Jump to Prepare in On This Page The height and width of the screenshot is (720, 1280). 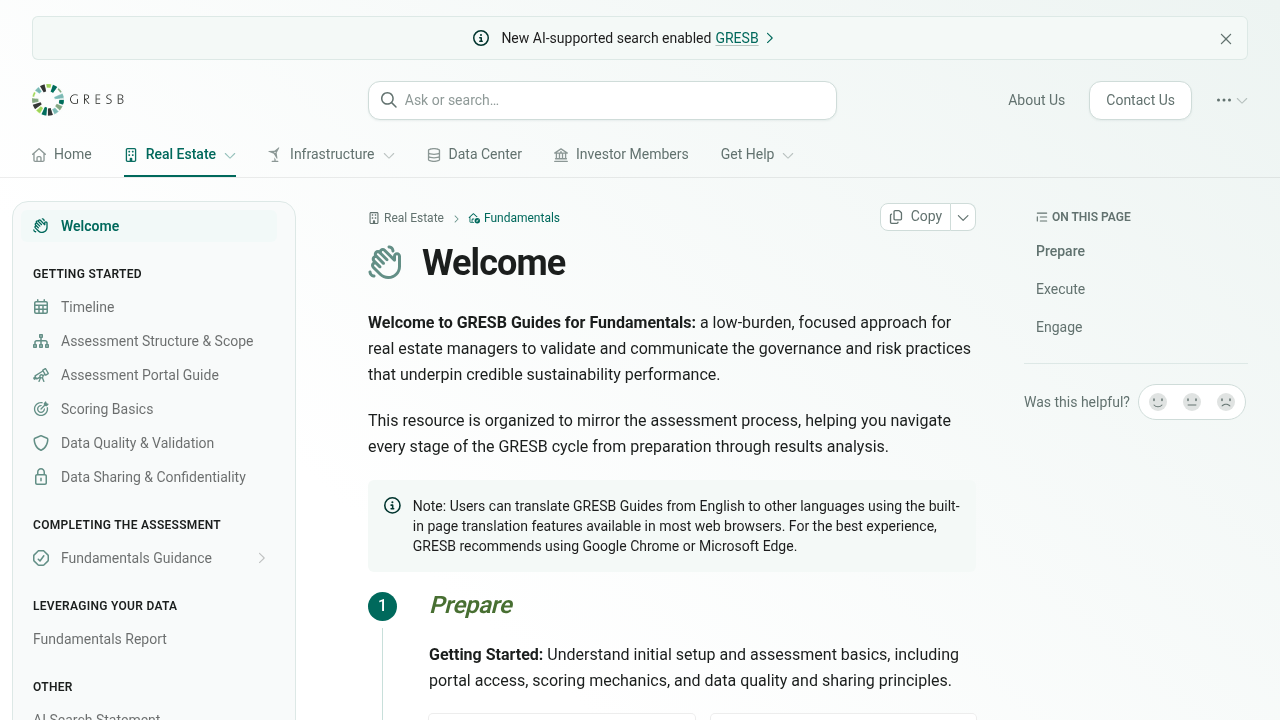(x=1060, y=251)
